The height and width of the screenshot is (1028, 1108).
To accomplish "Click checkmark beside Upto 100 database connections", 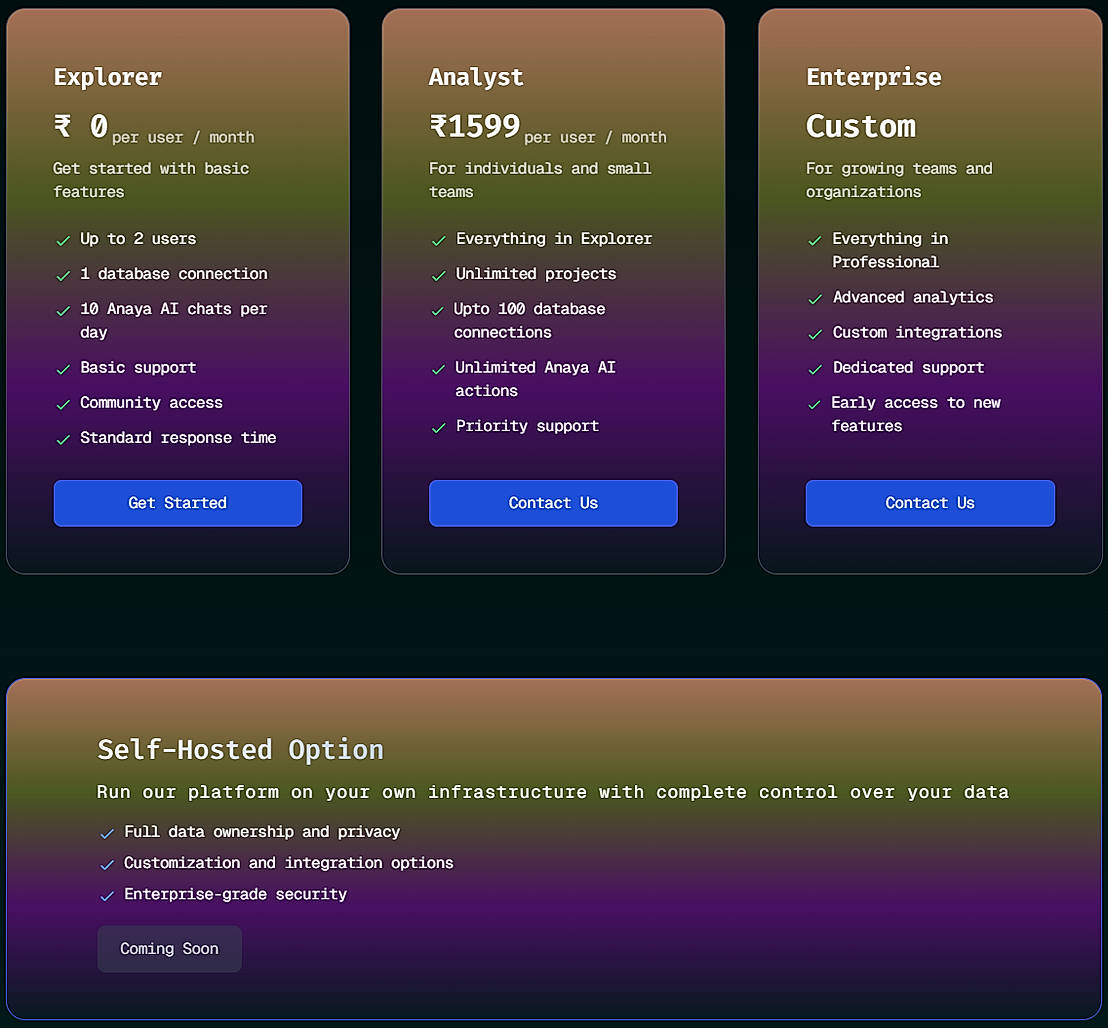I will (439, 311).
